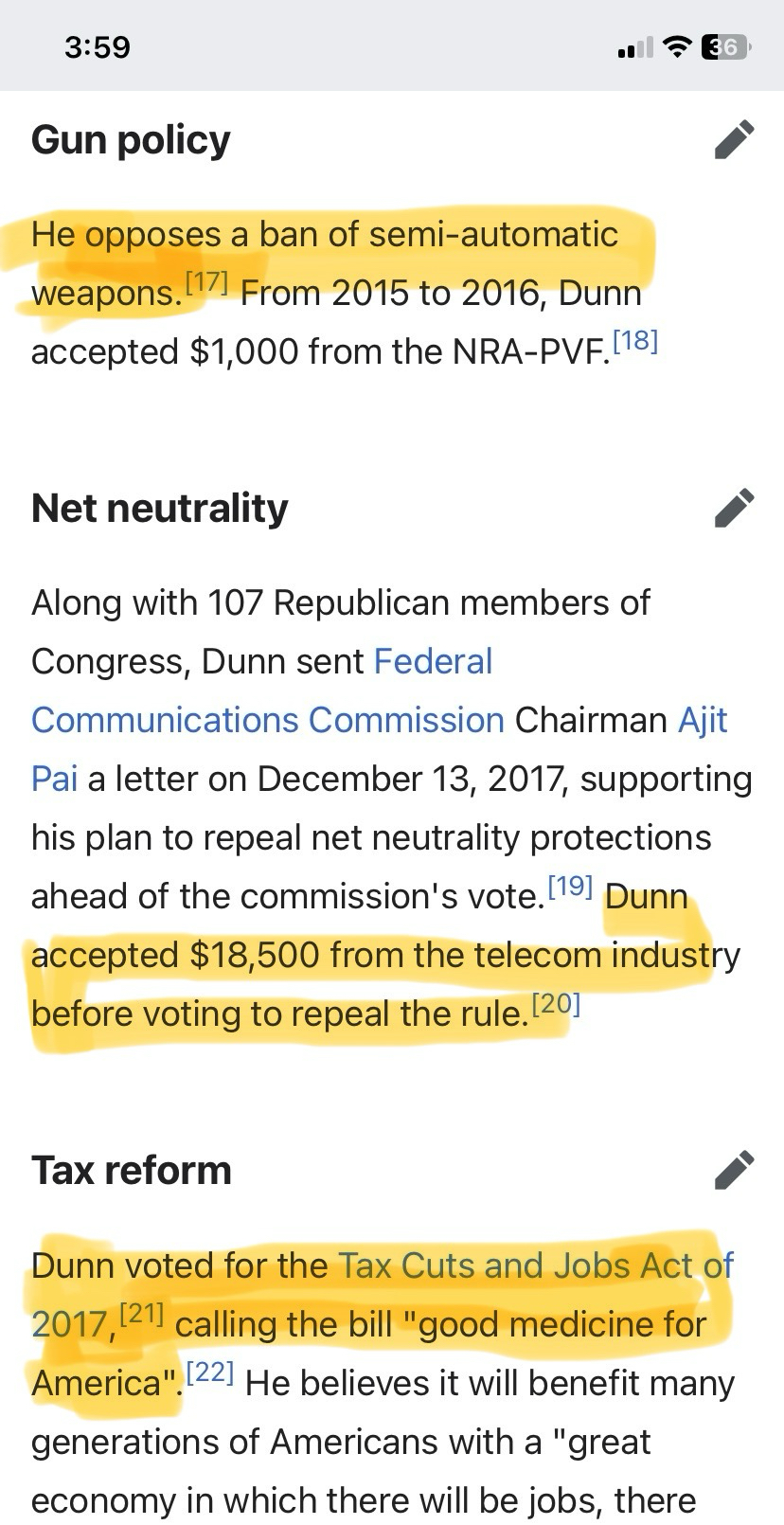This screenshot has height=1525, width=784.
Task: Tap the Tax reform heading
Action: click(131, 1170)
